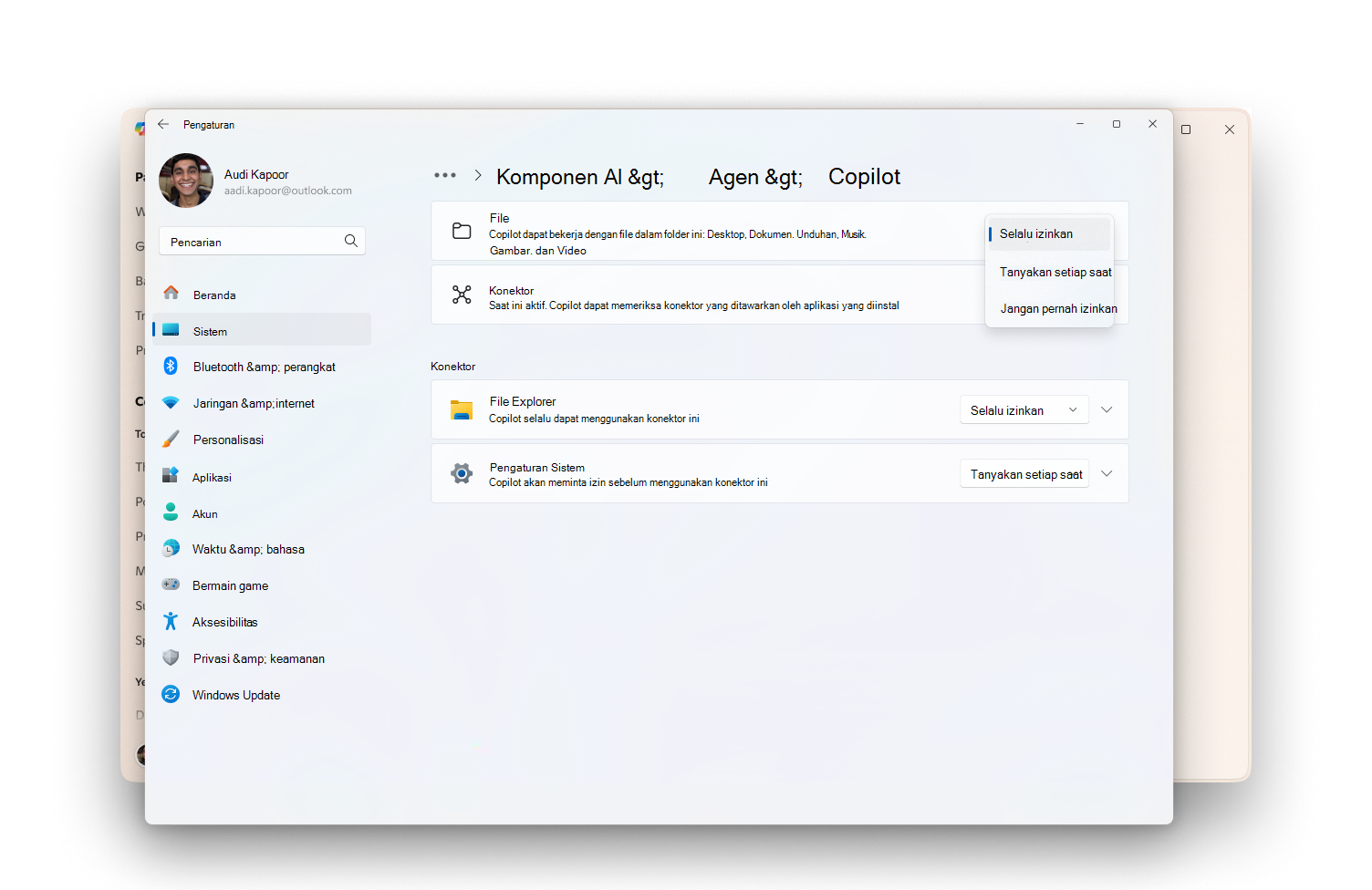Viewport: 1372px width, 890px height.
Task: Close the Pengaturan window
Action: pyautogui.click(x=1153, y=124)
